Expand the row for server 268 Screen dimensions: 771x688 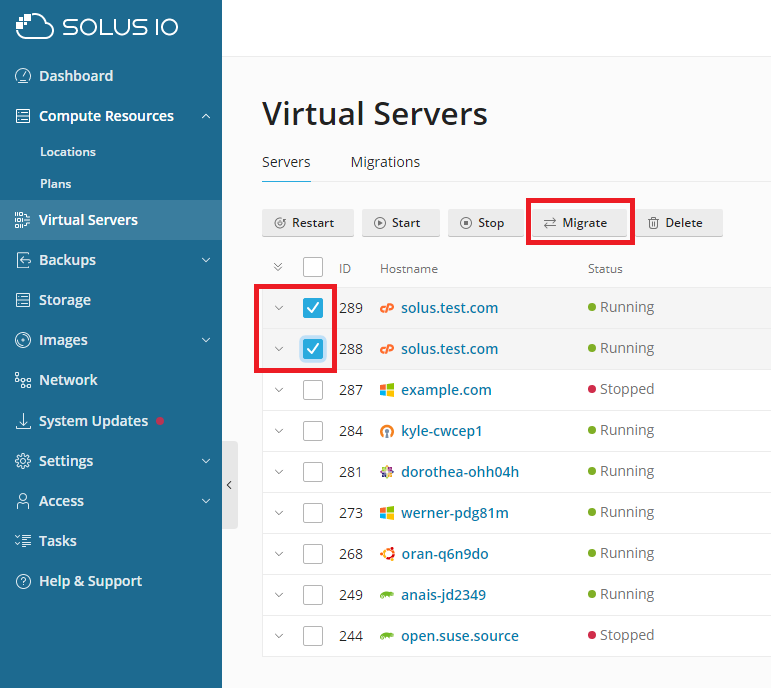279,554
